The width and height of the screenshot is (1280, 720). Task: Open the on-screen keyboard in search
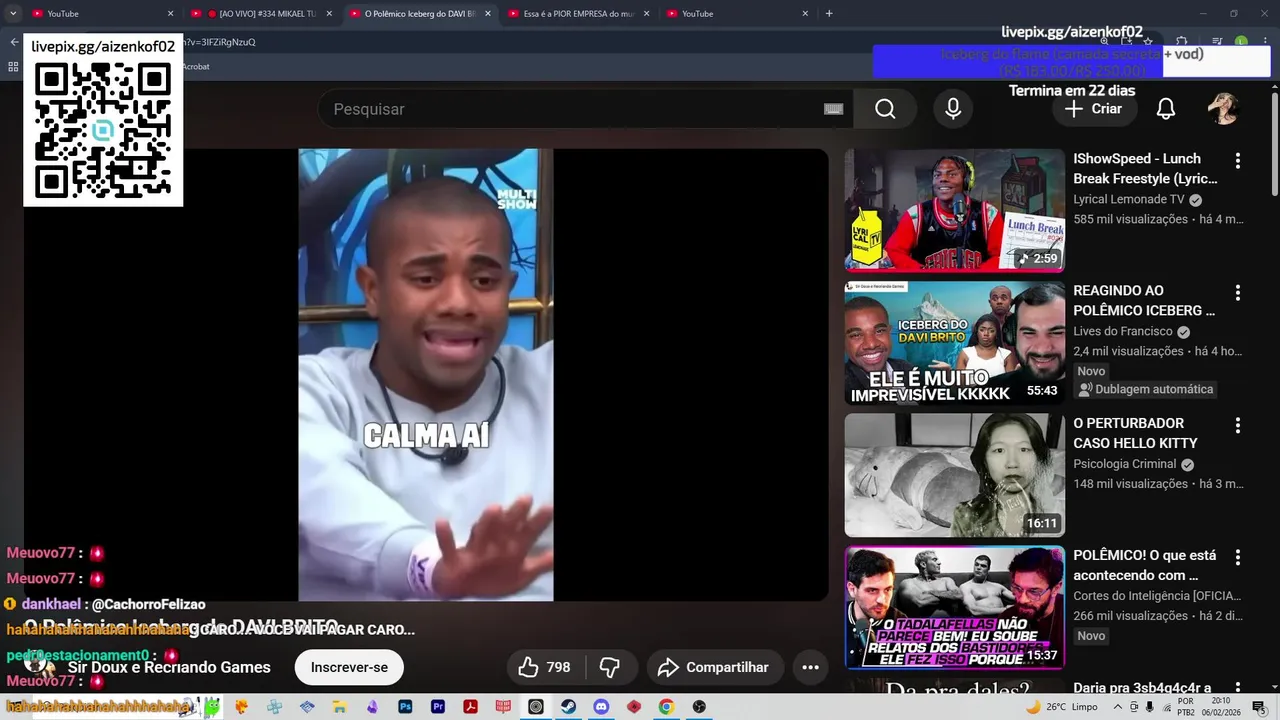click(833, 109)
